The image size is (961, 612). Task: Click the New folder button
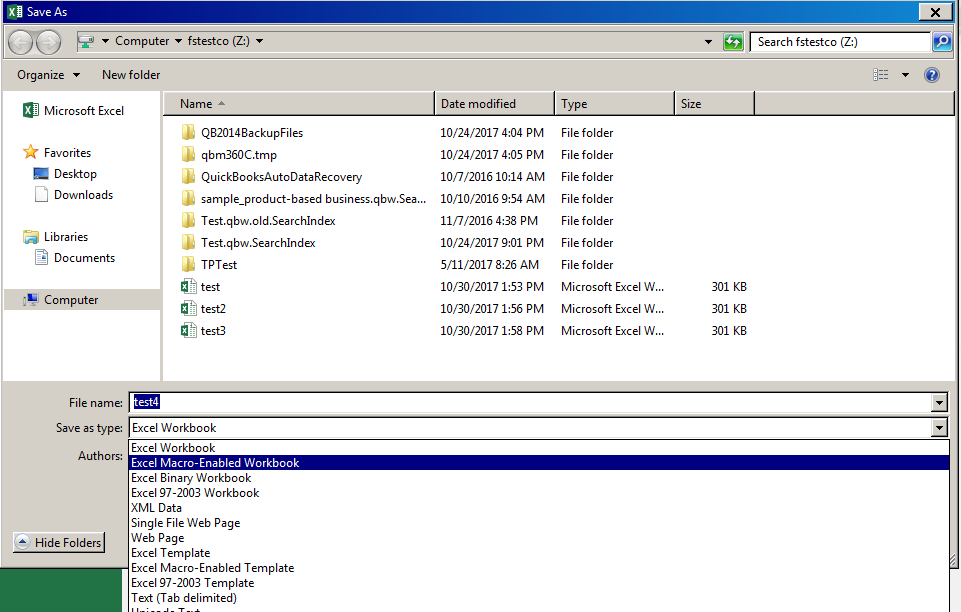(x=131, y=75)
